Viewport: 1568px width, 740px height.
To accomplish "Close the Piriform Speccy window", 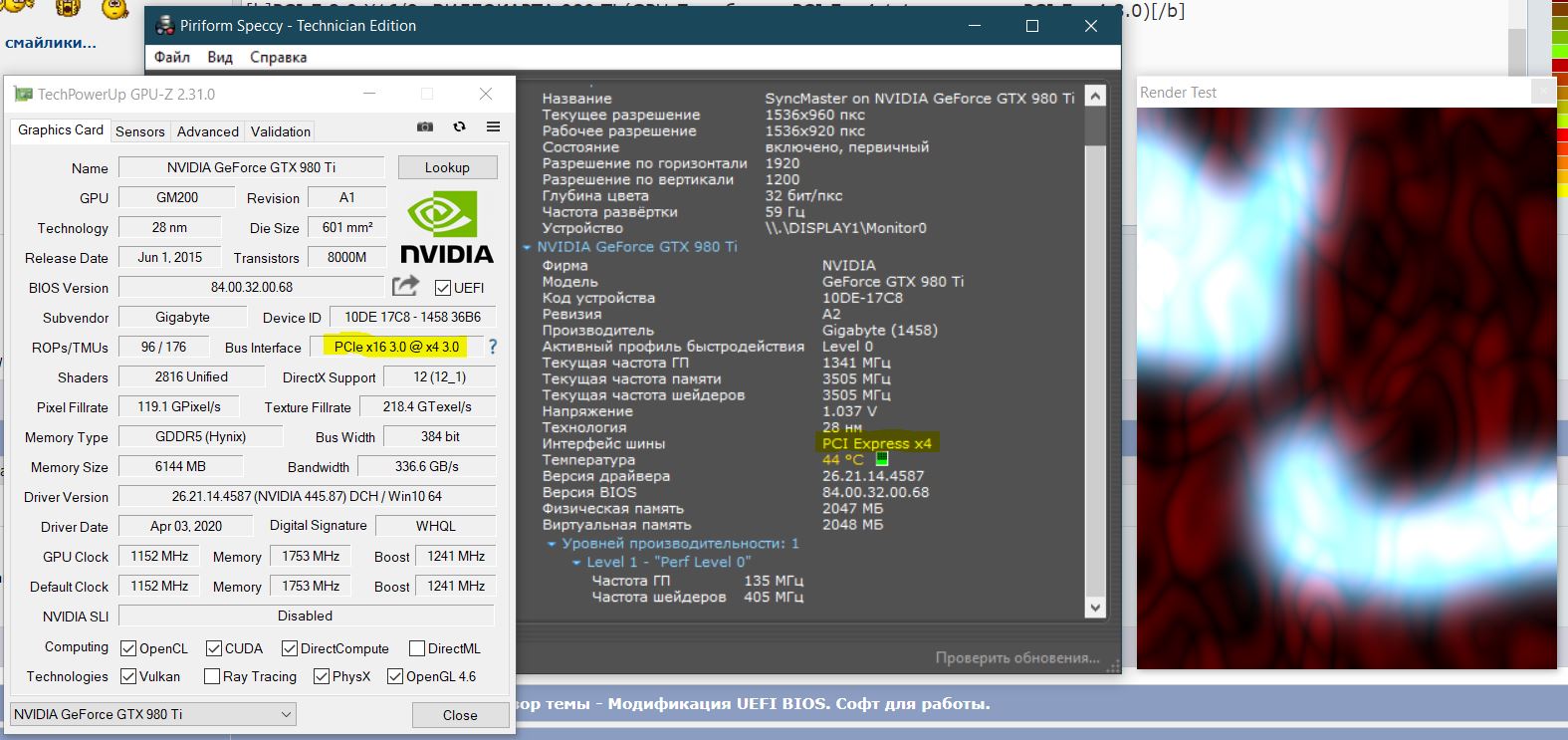I will (1091, 26).
